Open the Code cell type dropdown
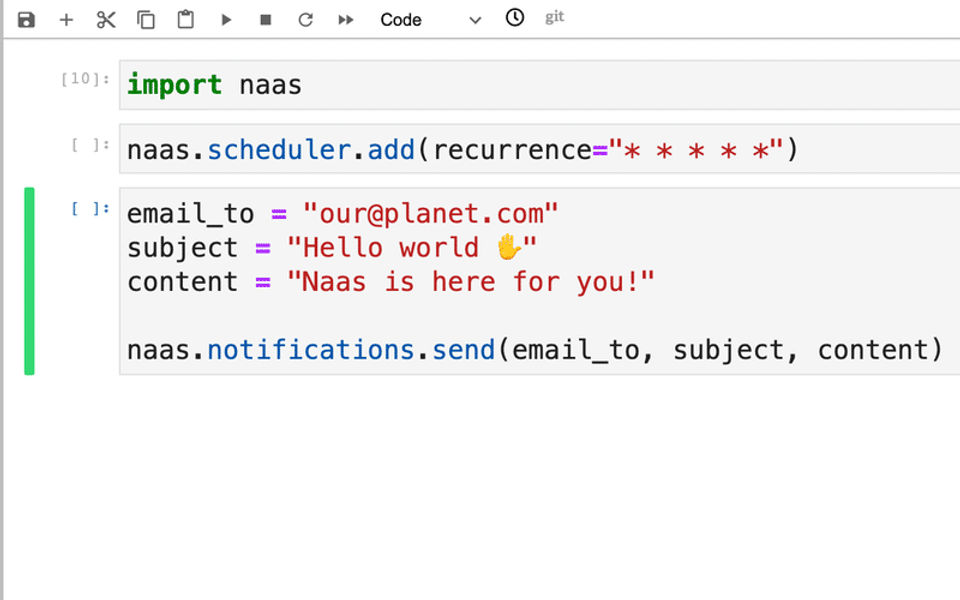Viewport: 960px width, 600px height. pos(430,20)
